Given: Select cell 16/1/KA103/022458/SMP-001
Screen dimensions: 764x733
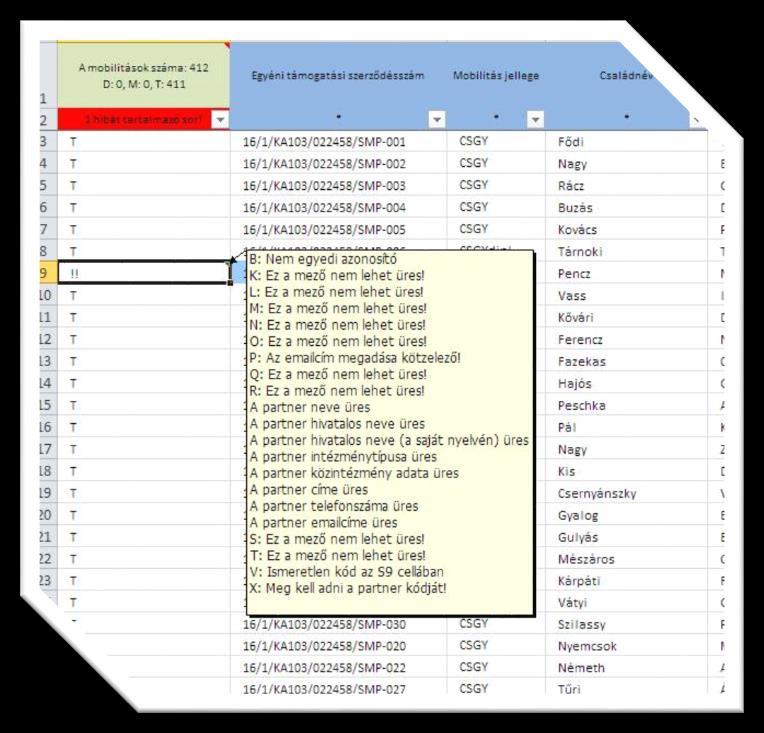Looking at the screenshot, I should (339, 142).
